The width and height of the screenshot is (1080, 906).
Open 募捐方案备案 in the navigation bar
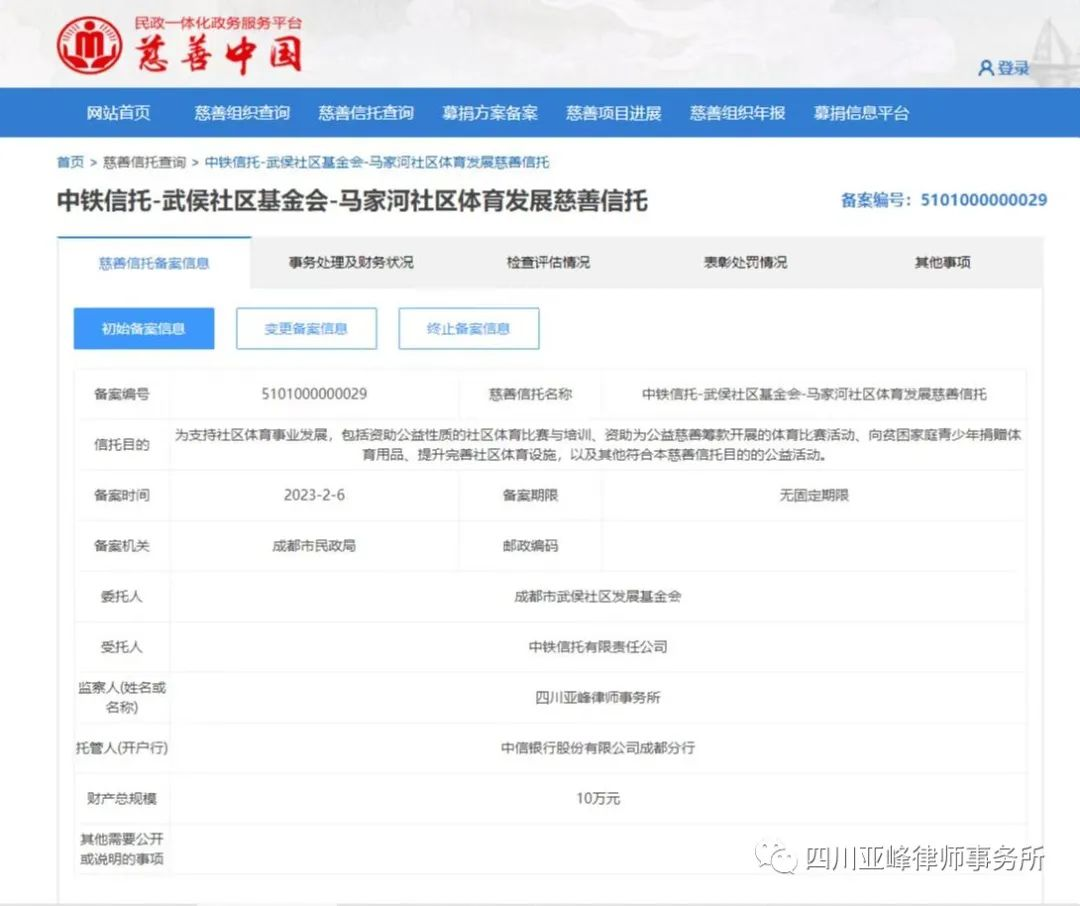[x=490, y=113]
